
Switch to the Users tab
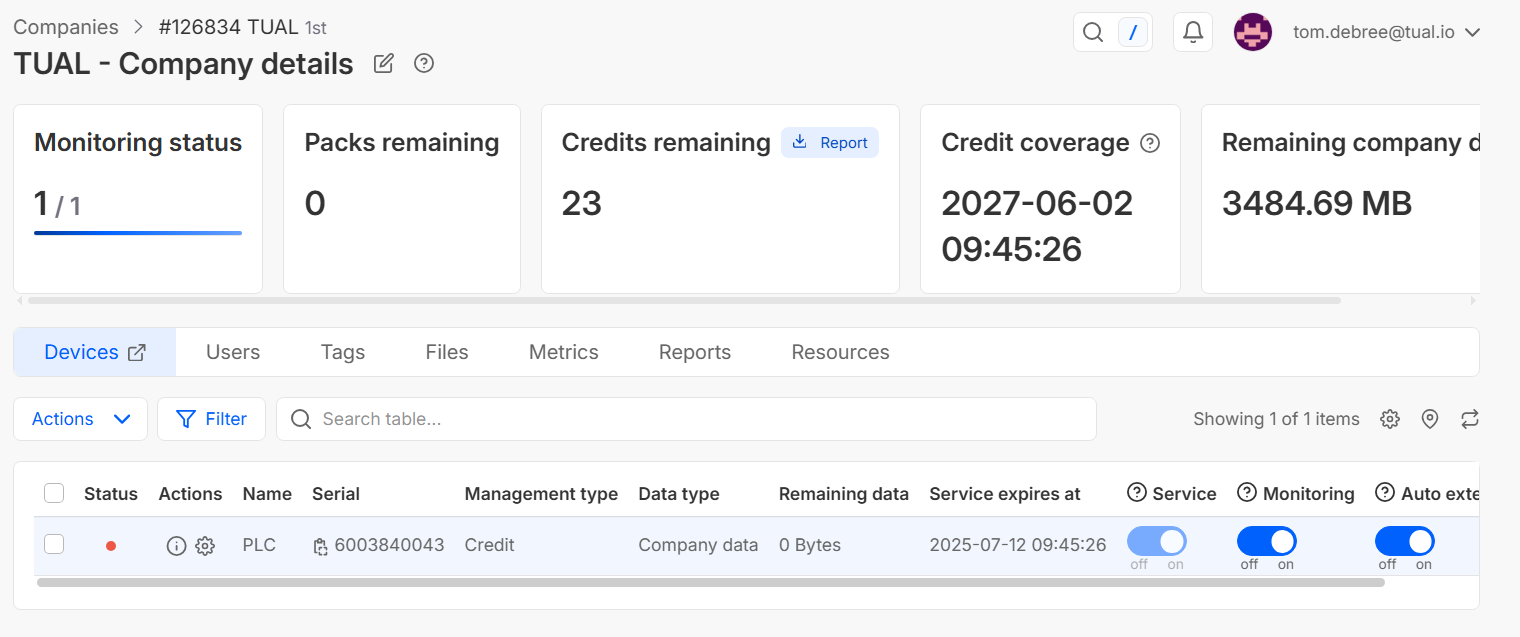233,352
